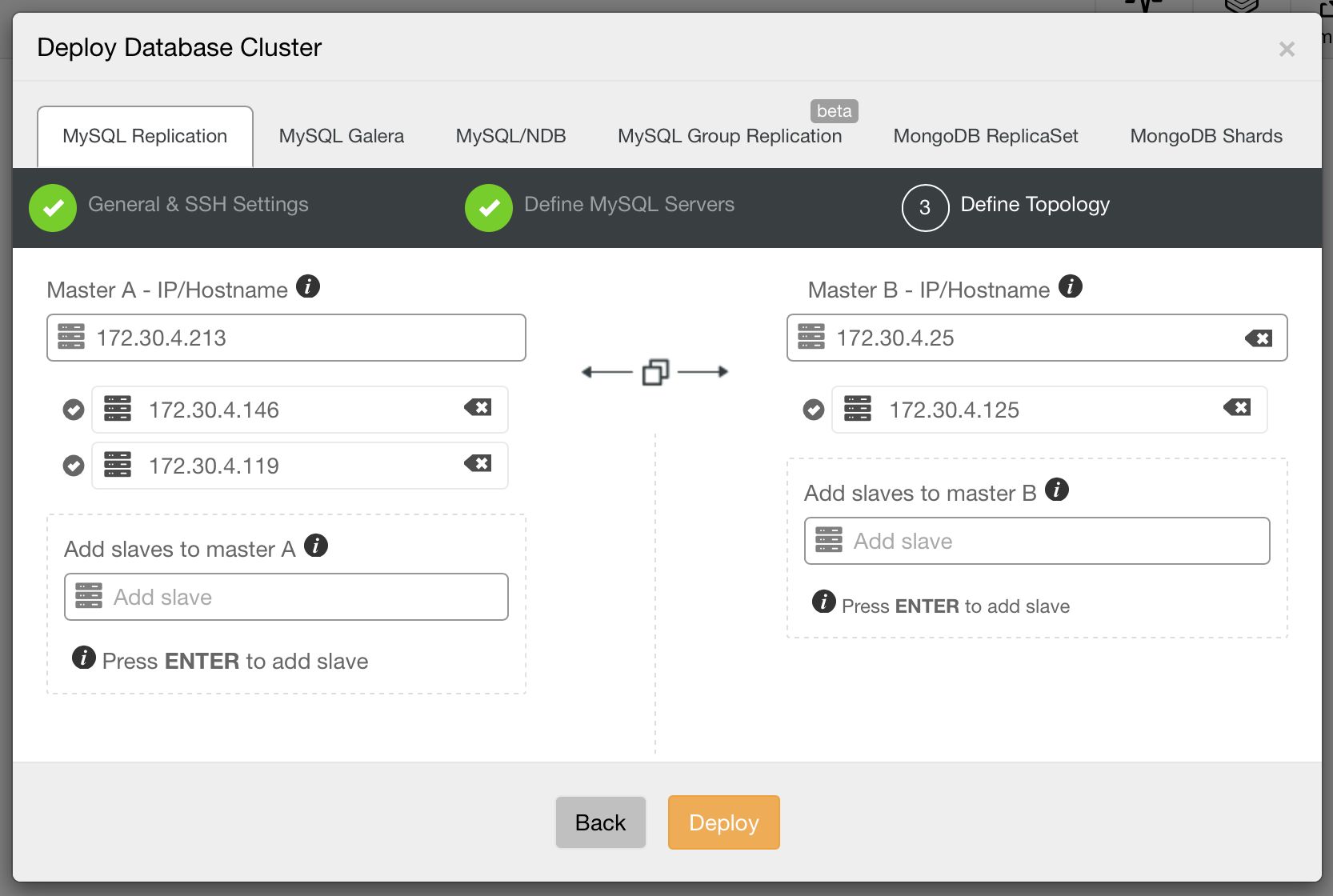1333x896 pixels.
Task: Click slave address text 172.30.4.125
Action: (954, 410)
